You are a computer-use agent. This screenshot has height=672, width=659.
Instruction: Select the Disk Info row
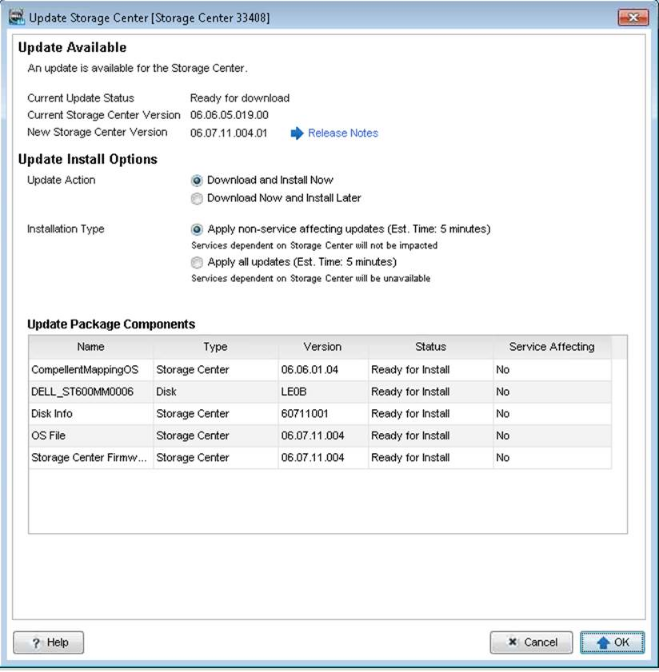tap(320, 414)
